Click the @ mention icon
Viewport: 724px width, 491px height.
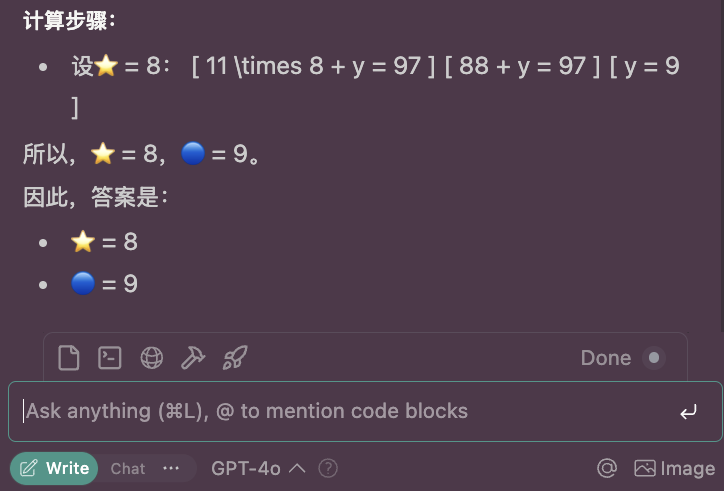click(x=606, y=468)
